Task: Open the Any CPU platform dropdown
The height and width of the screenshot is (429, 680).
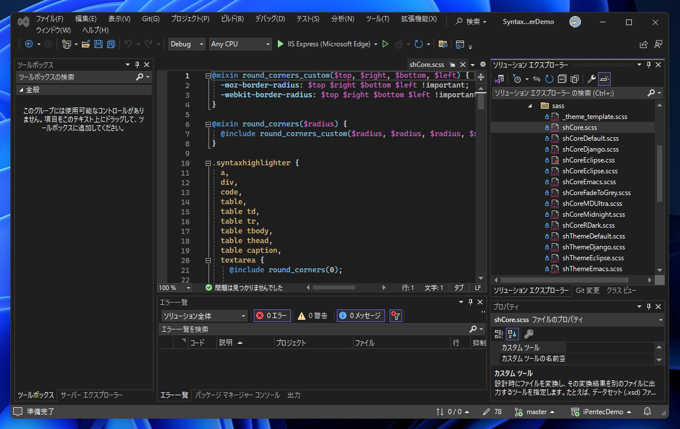Action: coord(239,44)
